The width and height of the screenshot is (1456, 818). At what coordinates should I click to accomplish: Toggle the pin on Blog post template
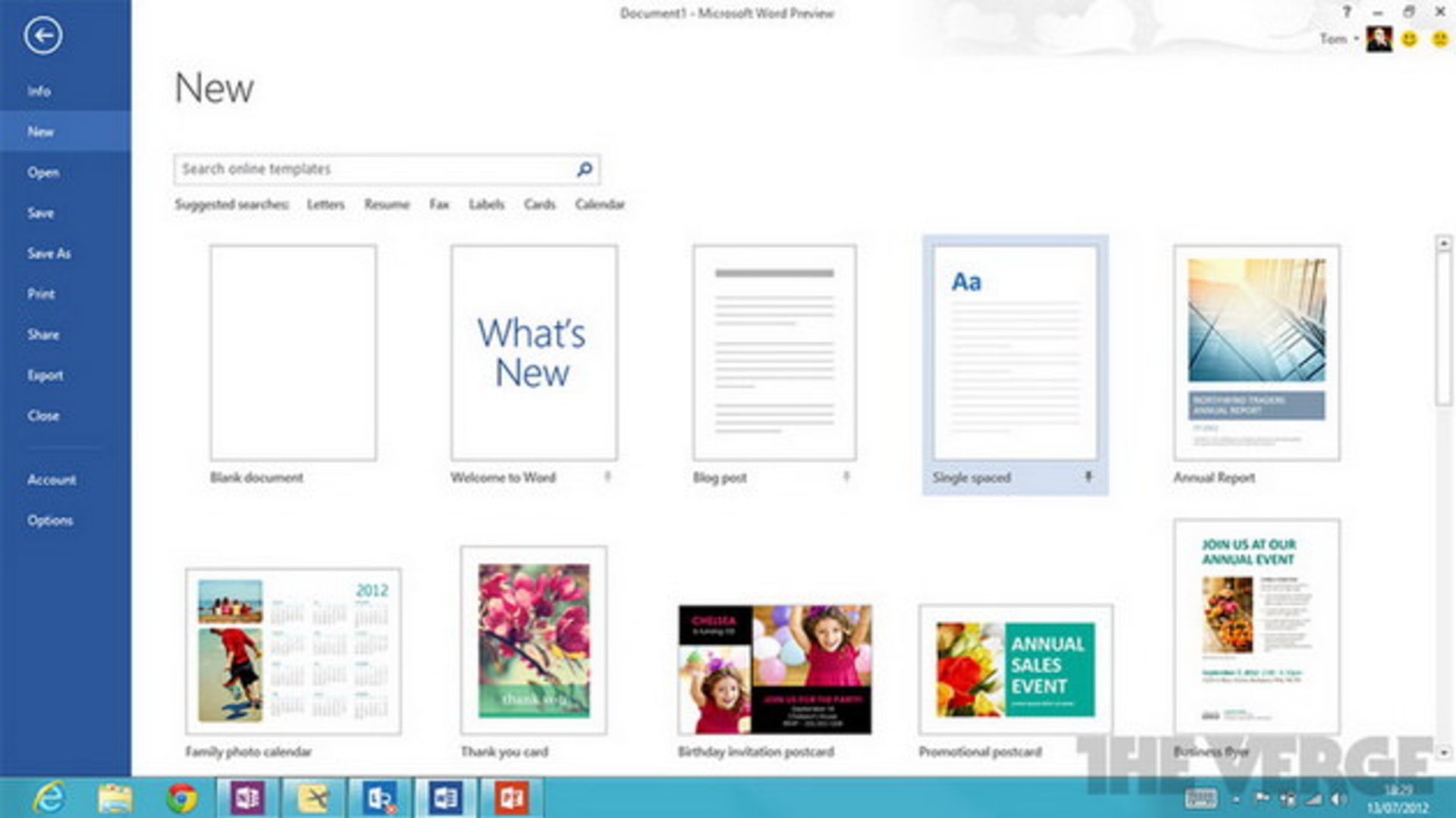[846, 477]
